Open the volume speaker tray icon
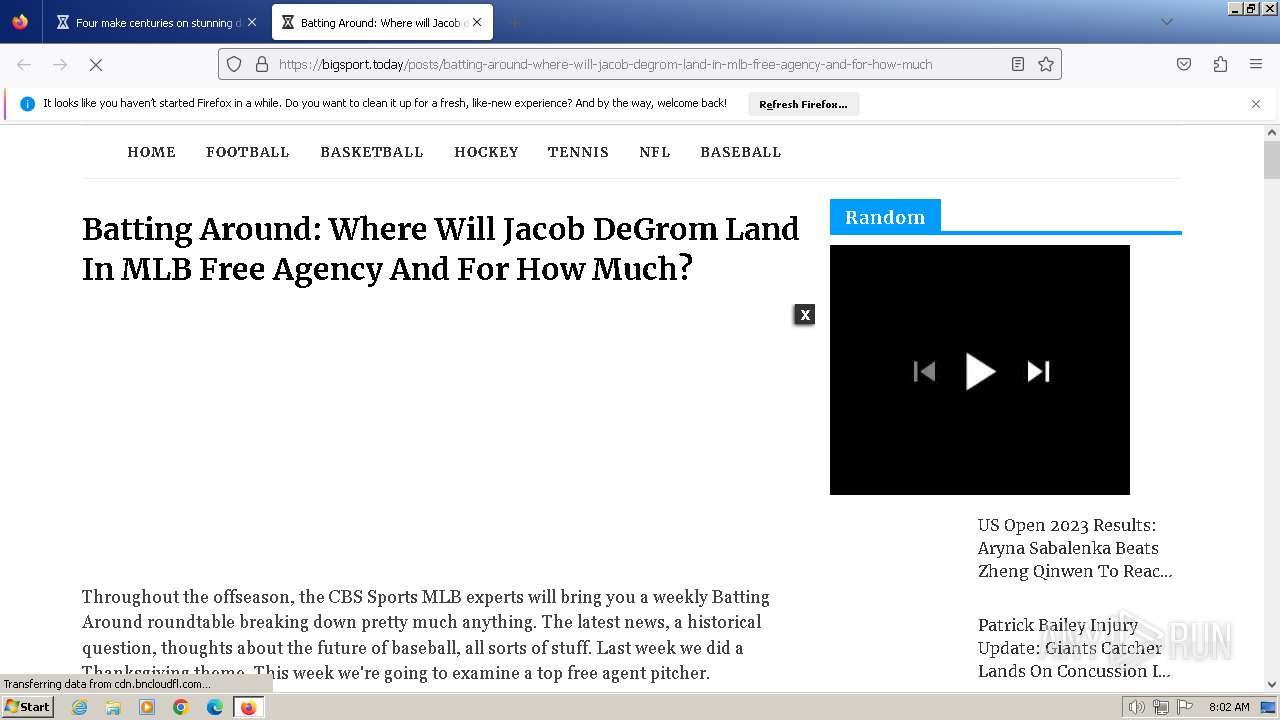The image size is (1280, 720). pos(1137,707)
